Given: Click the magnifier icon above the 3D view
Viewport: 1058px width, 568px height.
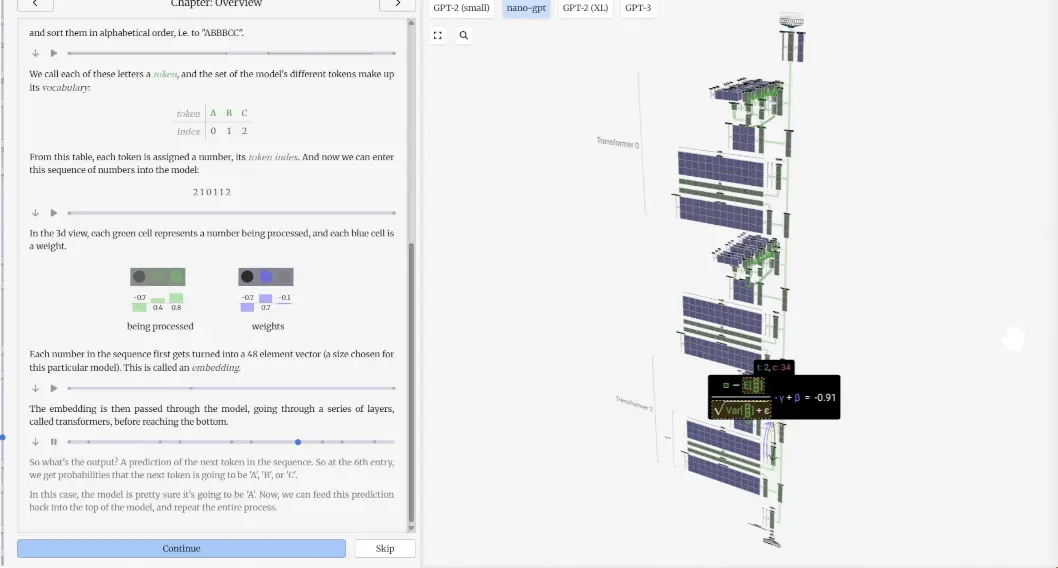Looking at the screenshot, I should point(463,35).
